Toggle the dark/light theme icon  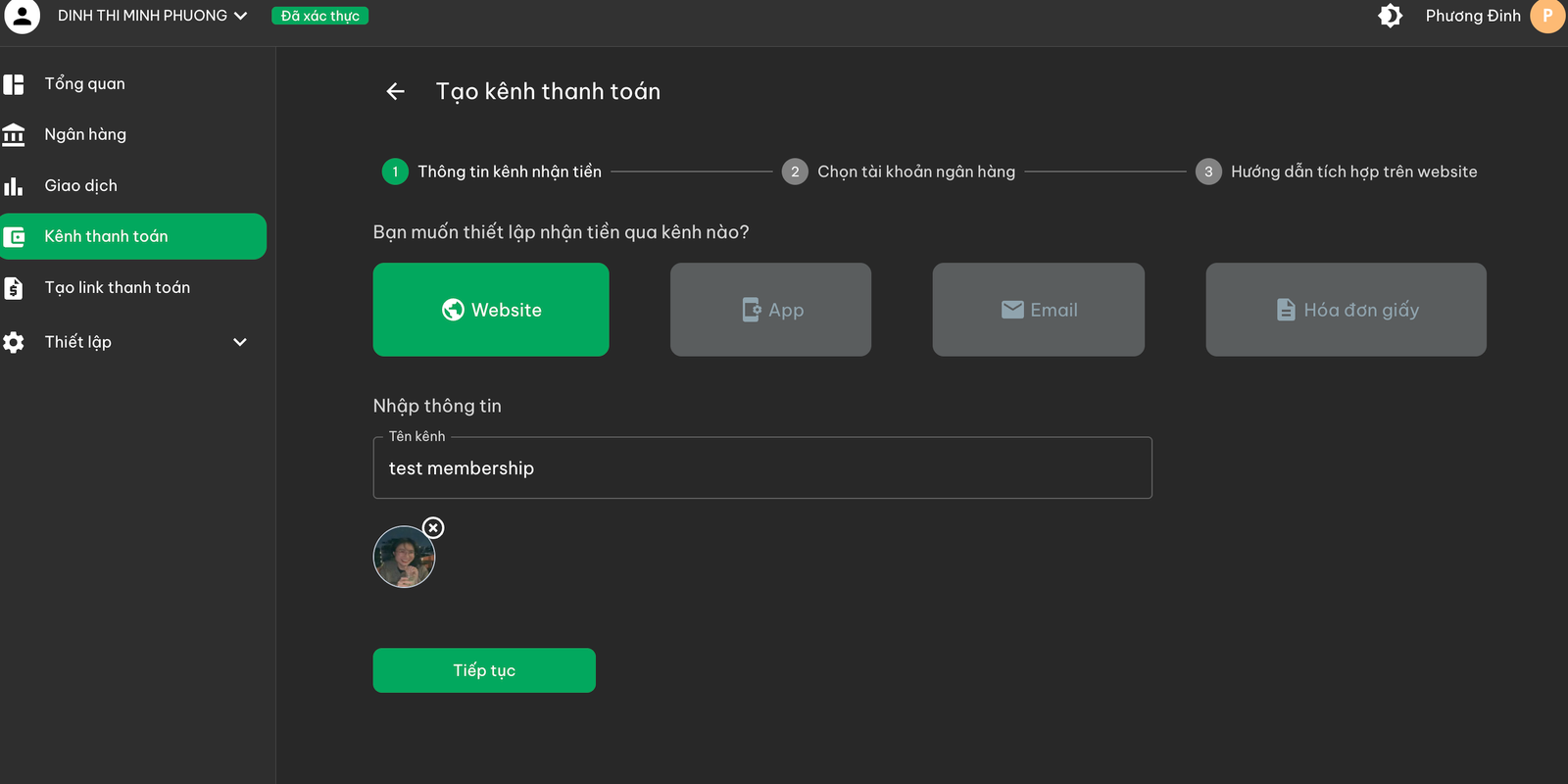(1390, 16)
